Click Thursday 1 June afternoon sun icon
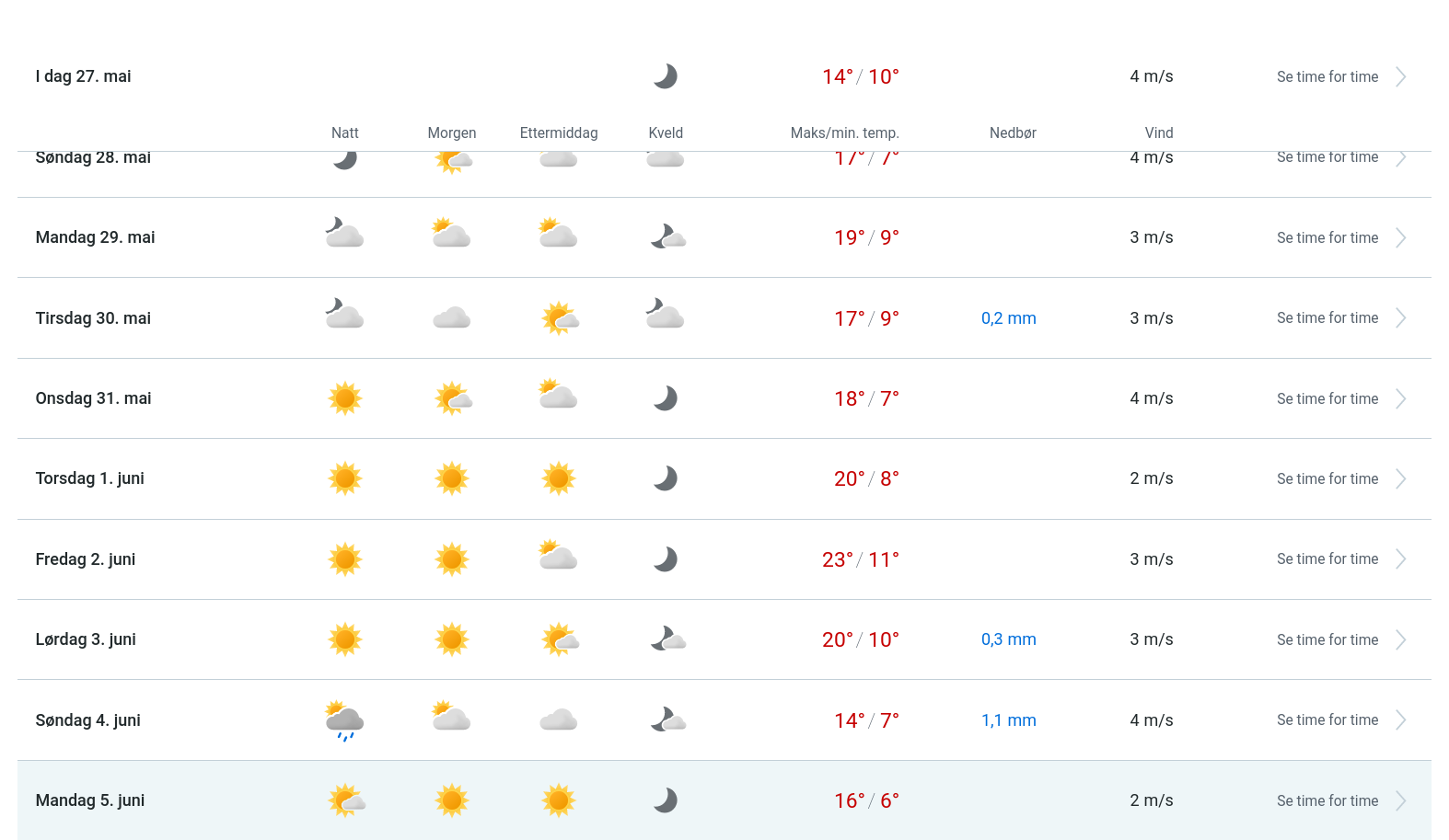 [559, 478]
